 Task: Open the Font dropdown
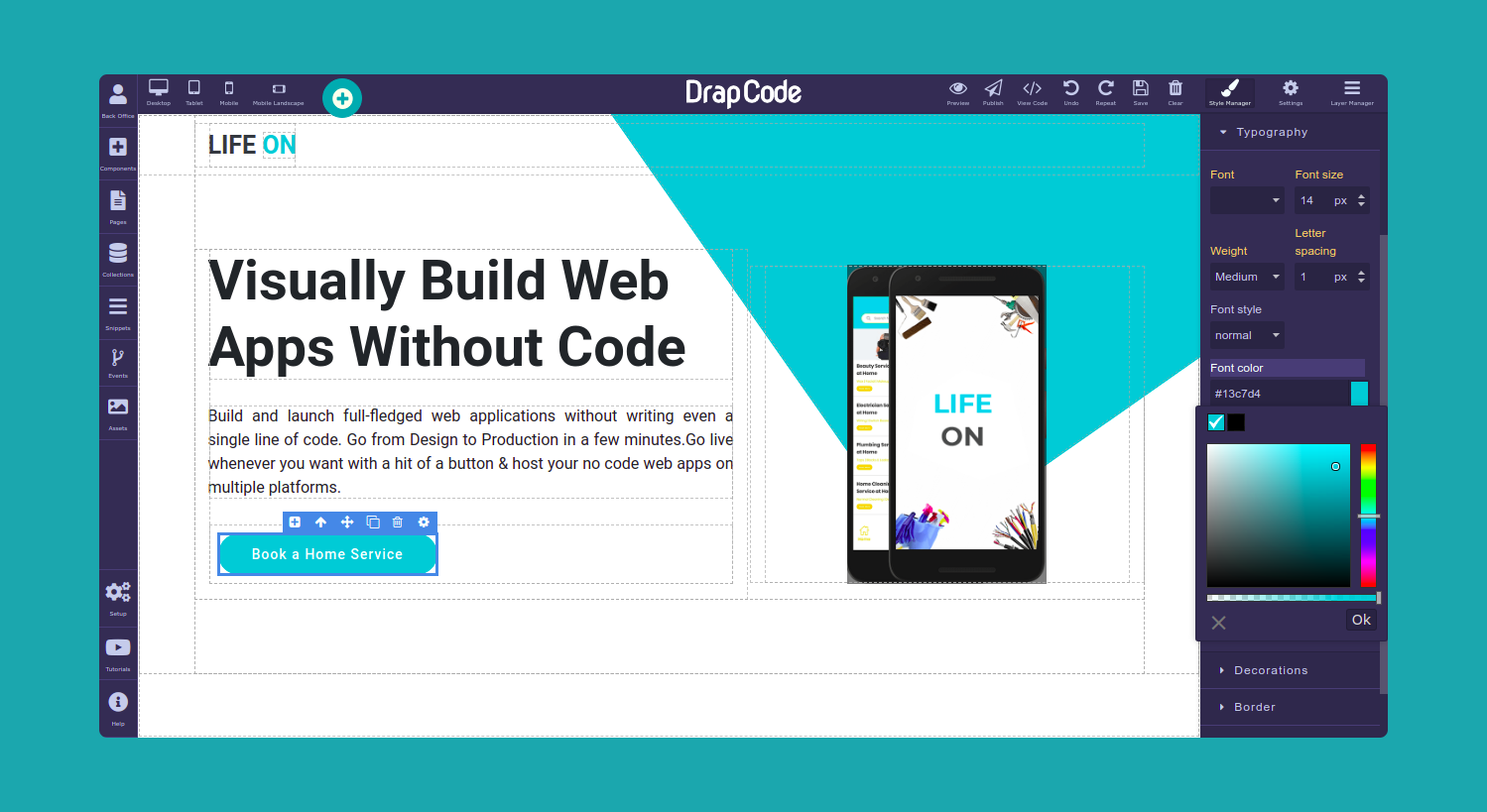click(1246, 199)
